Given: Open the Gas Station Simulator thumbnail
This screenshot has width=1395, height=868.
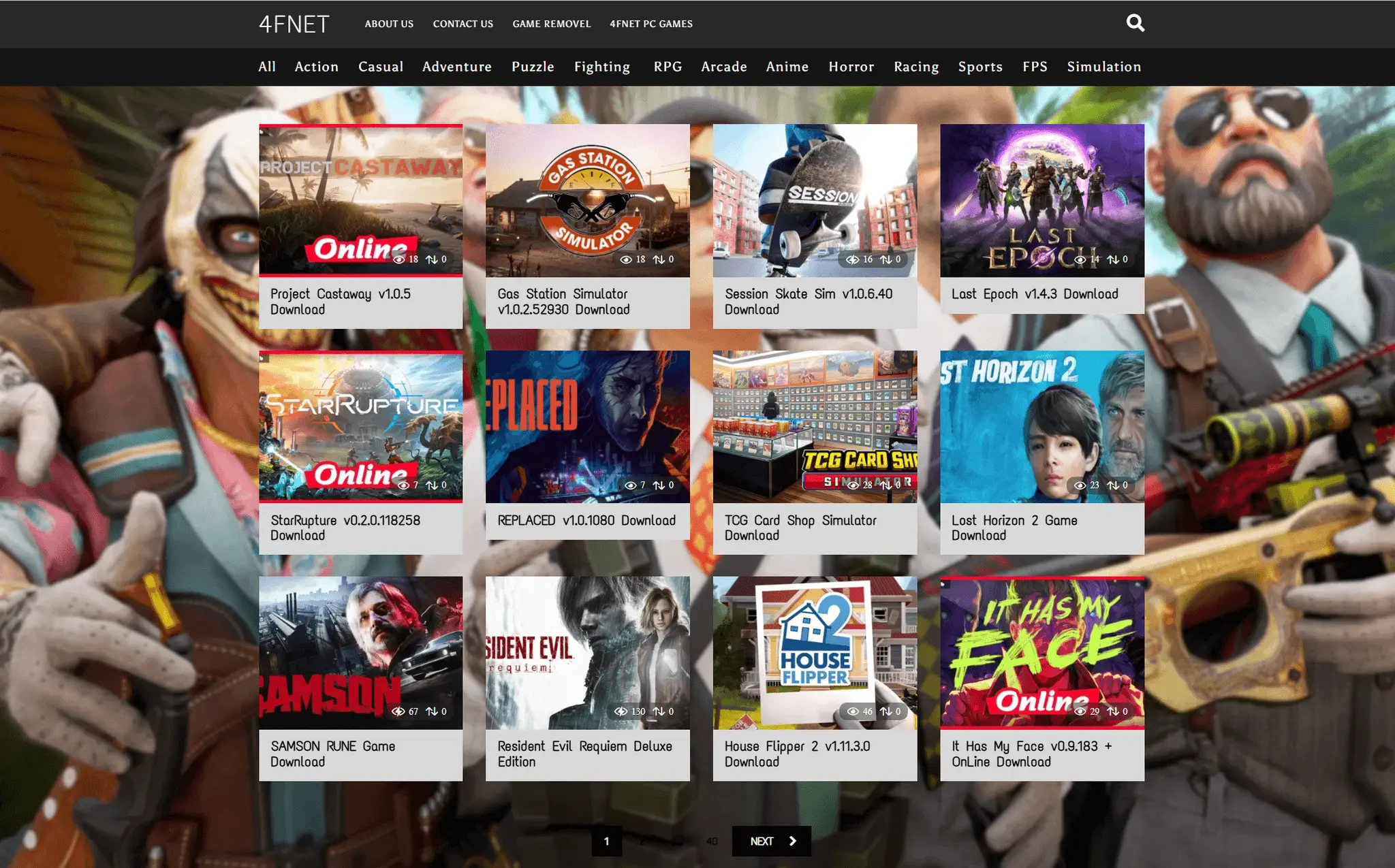Looking at the screenshot, I should coord(588,201).
